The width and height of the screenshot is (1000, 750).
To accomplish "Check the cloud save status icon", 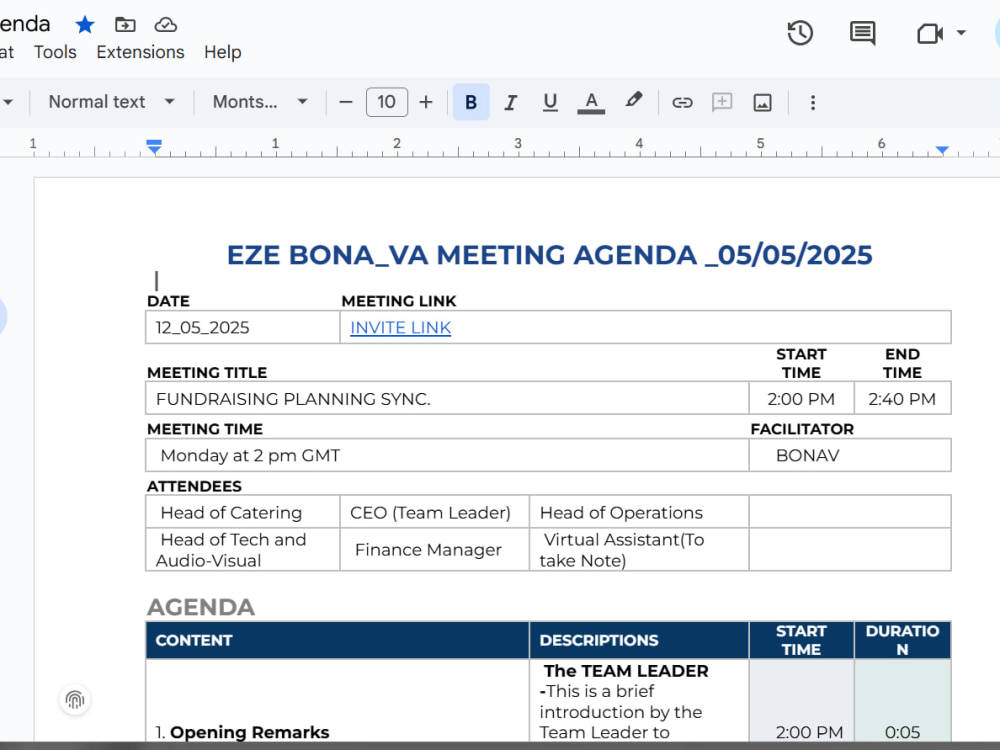I will tap(166, 25).
